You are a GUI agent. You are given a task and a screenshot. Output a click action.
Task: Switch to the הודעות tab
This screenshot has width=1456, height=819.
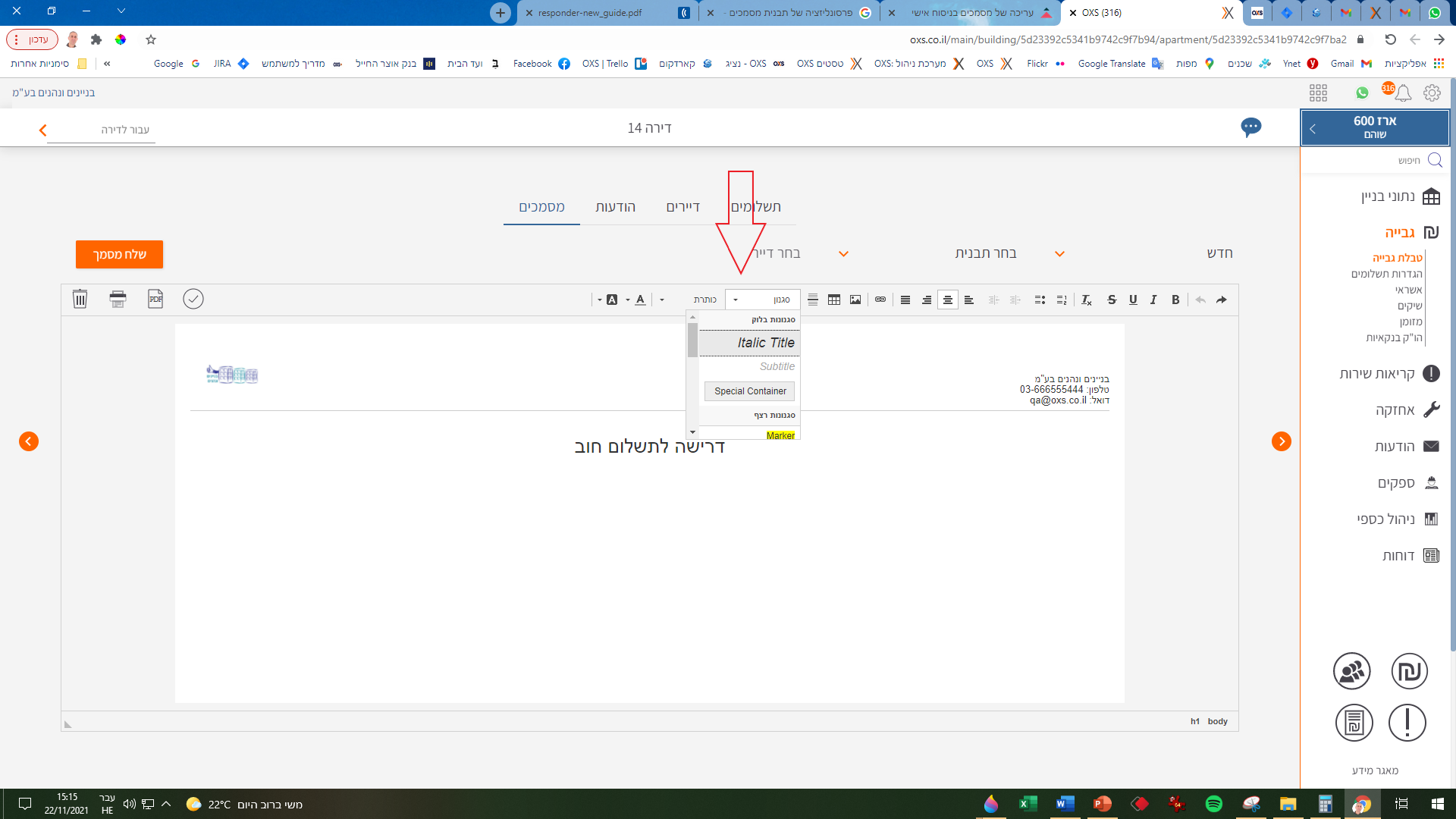coord(615,207)
